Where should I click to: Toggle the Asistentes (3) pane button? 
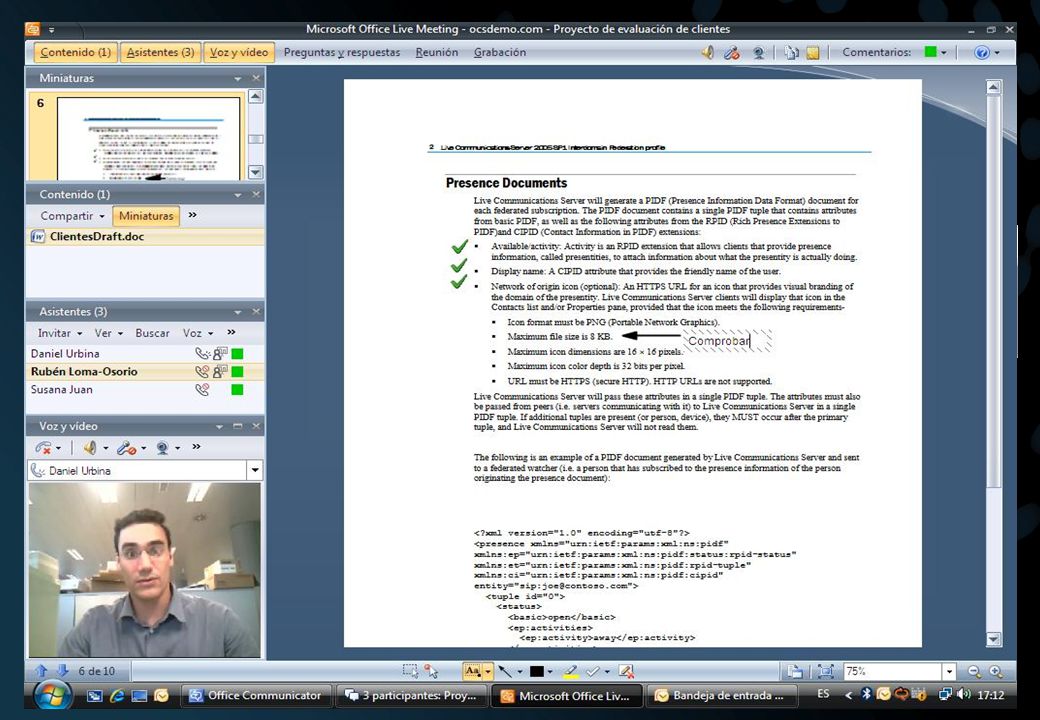(x=161, y=52)
